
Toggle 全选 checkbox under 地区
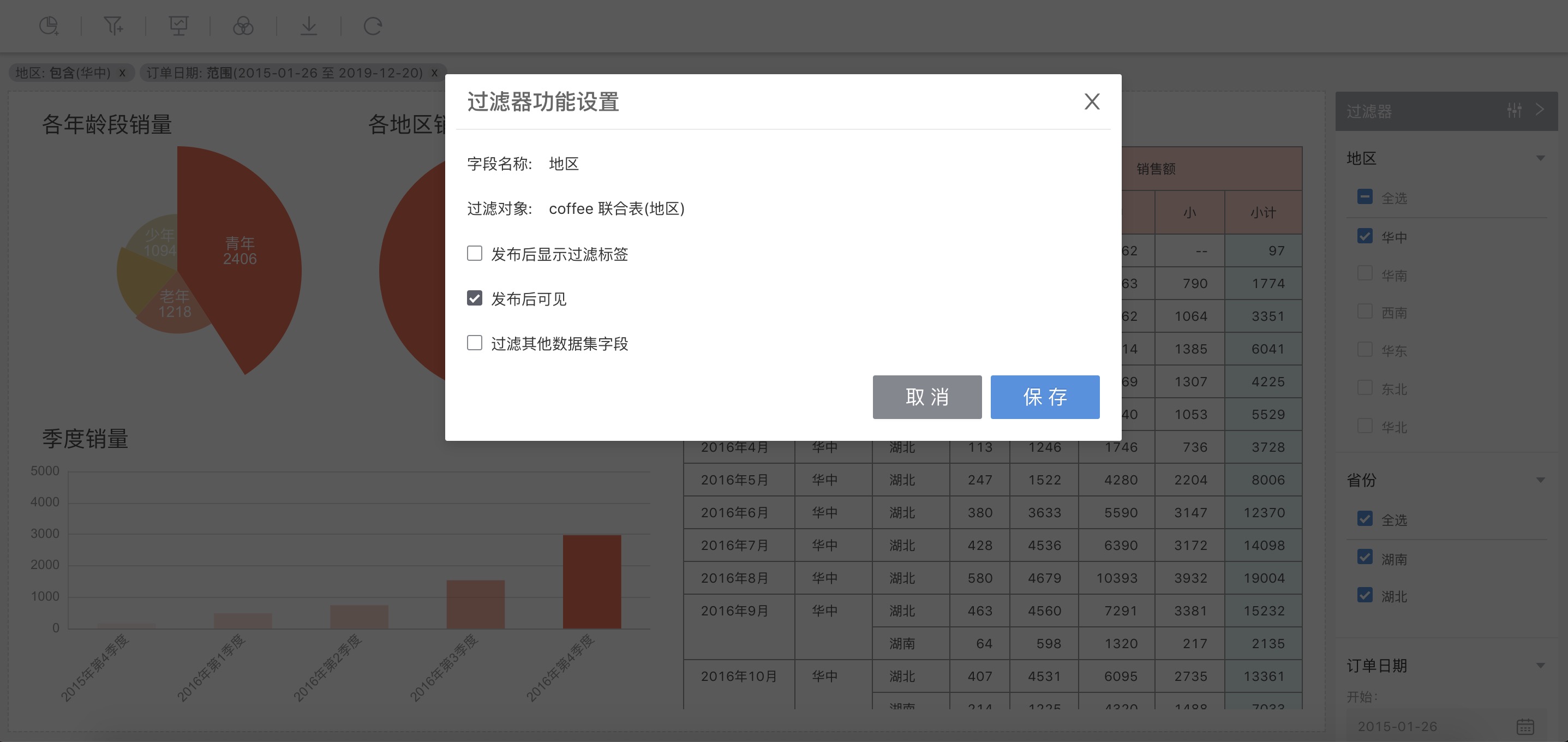point(1364,196)
